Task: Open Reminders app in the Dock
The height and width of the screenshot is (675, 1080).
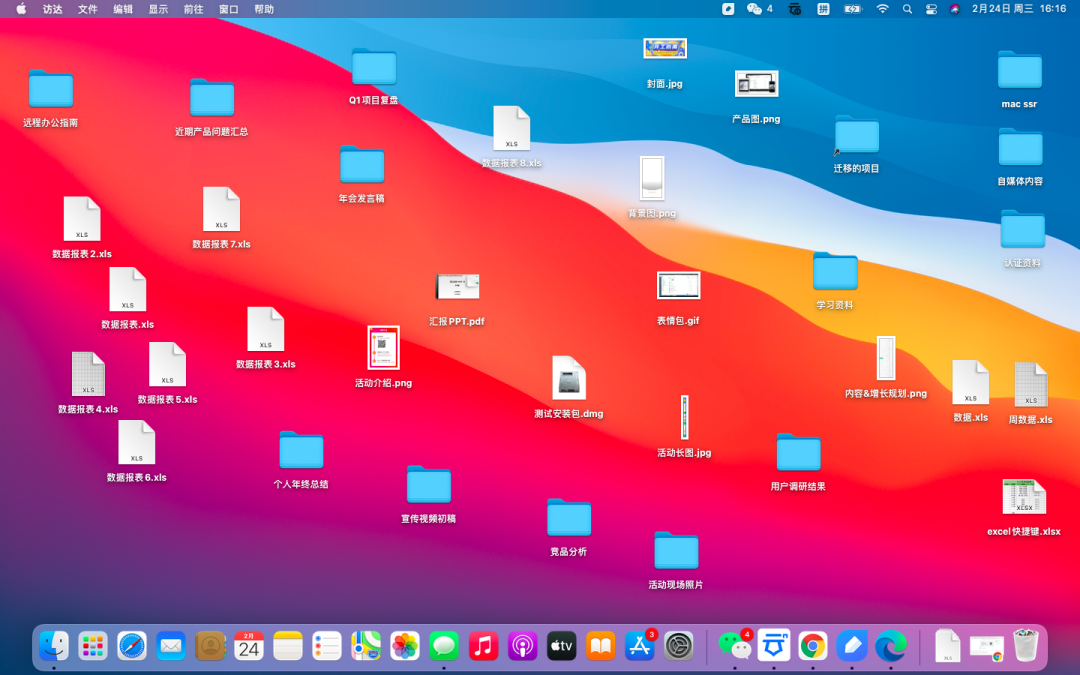Action: tap(327, 646)
